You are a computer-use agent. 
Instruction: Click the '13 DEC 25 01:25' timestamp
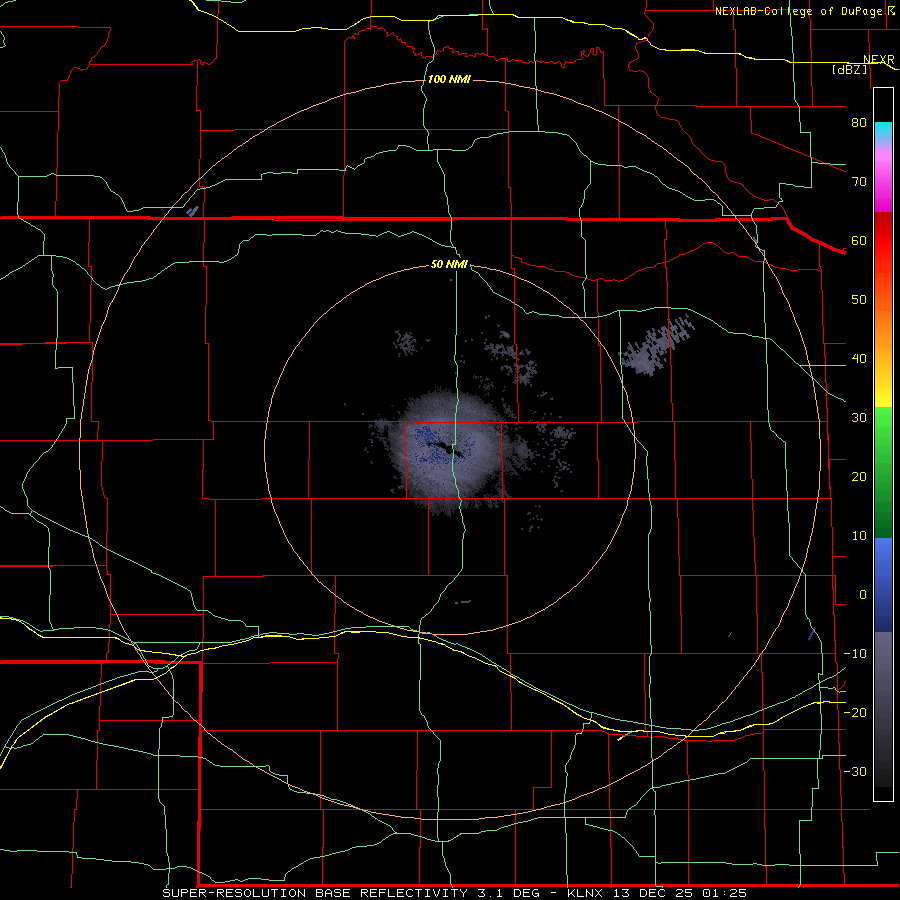coord(679,893)
